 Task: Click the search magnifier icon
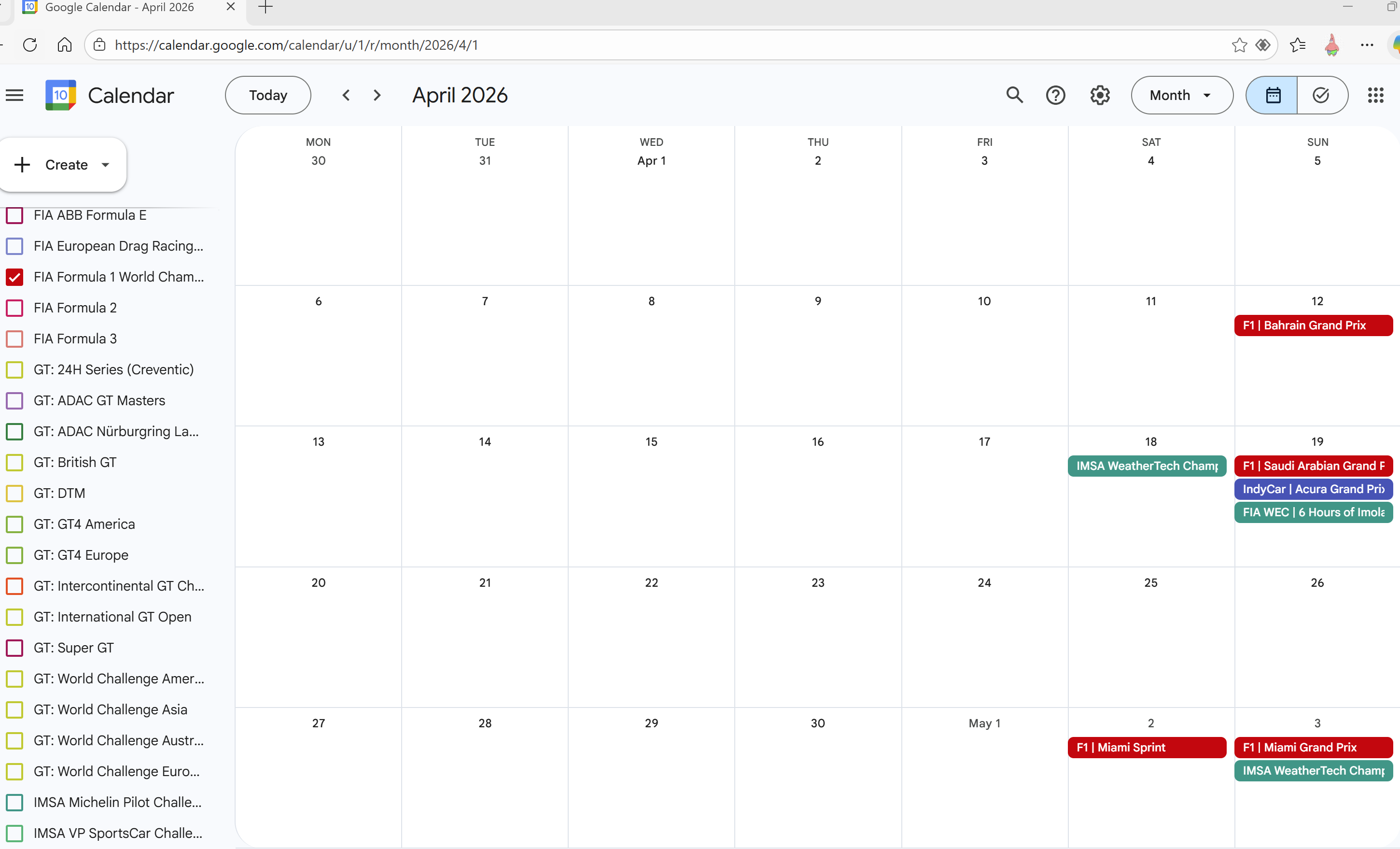click(x=1014, y=95)
